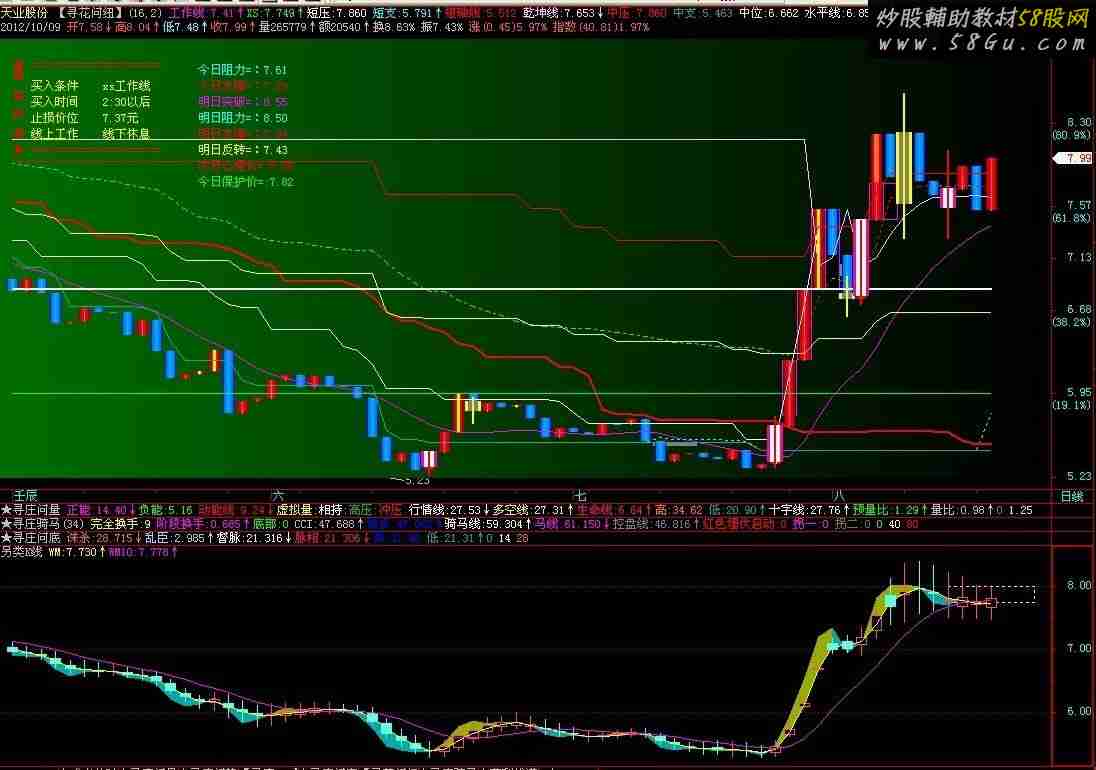
Task: Click the 六 month marker on timeline
Action: pos(278,495)
